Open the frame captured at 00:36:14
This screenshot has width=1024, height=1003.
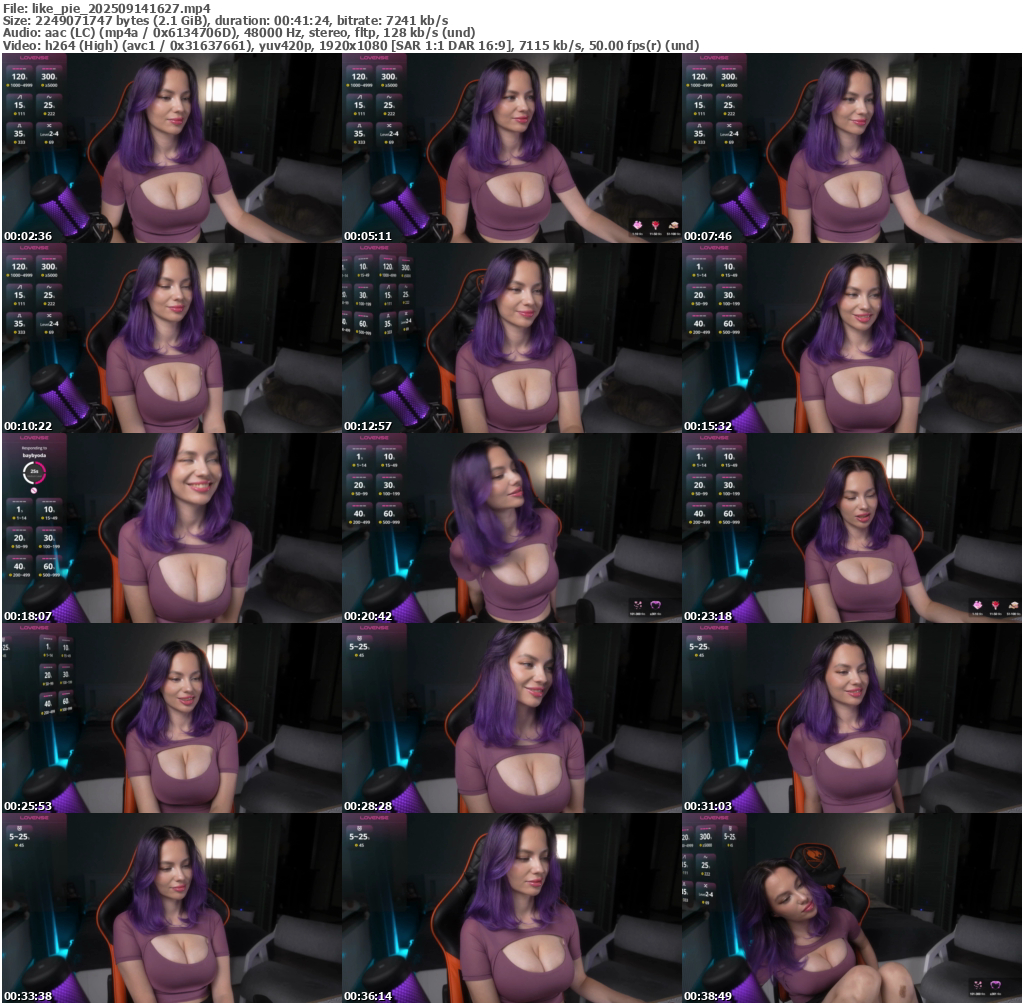[512, 908]
